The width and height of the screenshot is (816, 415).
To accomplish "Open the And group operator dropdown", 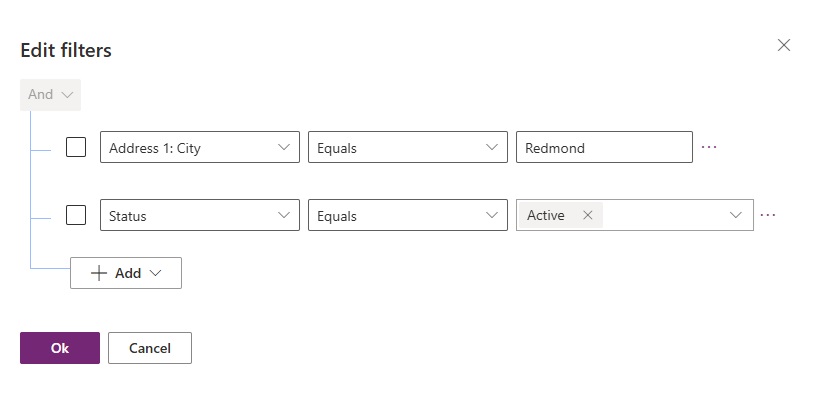I will pos(50,94).
